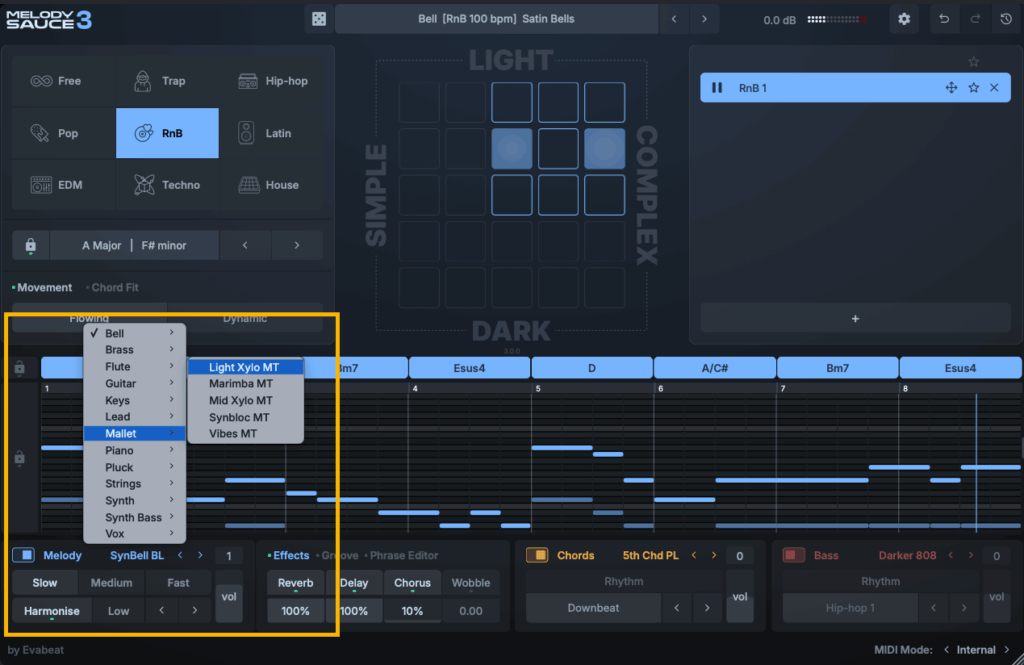Adjust the Melody vol control
The height and width of the screenshot is (665, 1024).
(229, 596)
